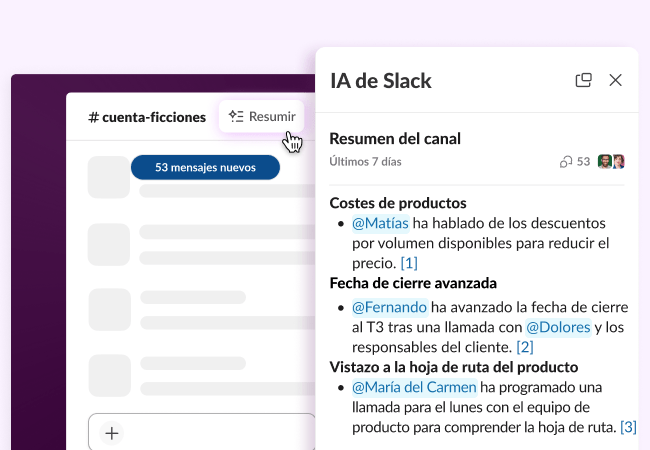The height and width of the screenshot is (450, 650).
Task: Click the Resumen del canal heading
Action: [x=395, y=139]
